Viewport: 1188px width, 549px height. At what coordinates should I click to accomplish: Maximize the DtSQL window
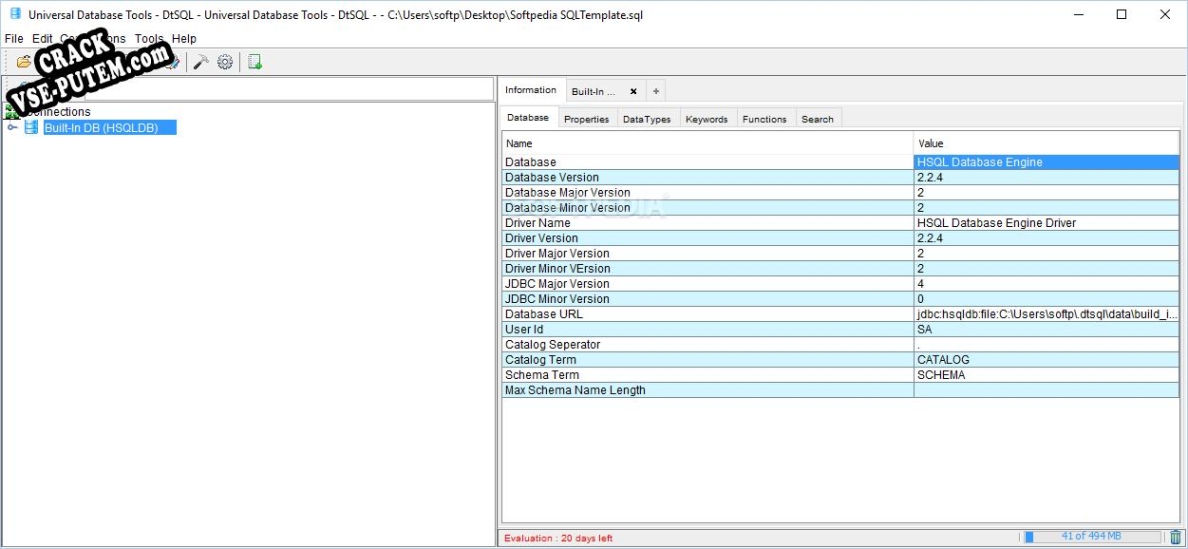tap(1121, 14)
